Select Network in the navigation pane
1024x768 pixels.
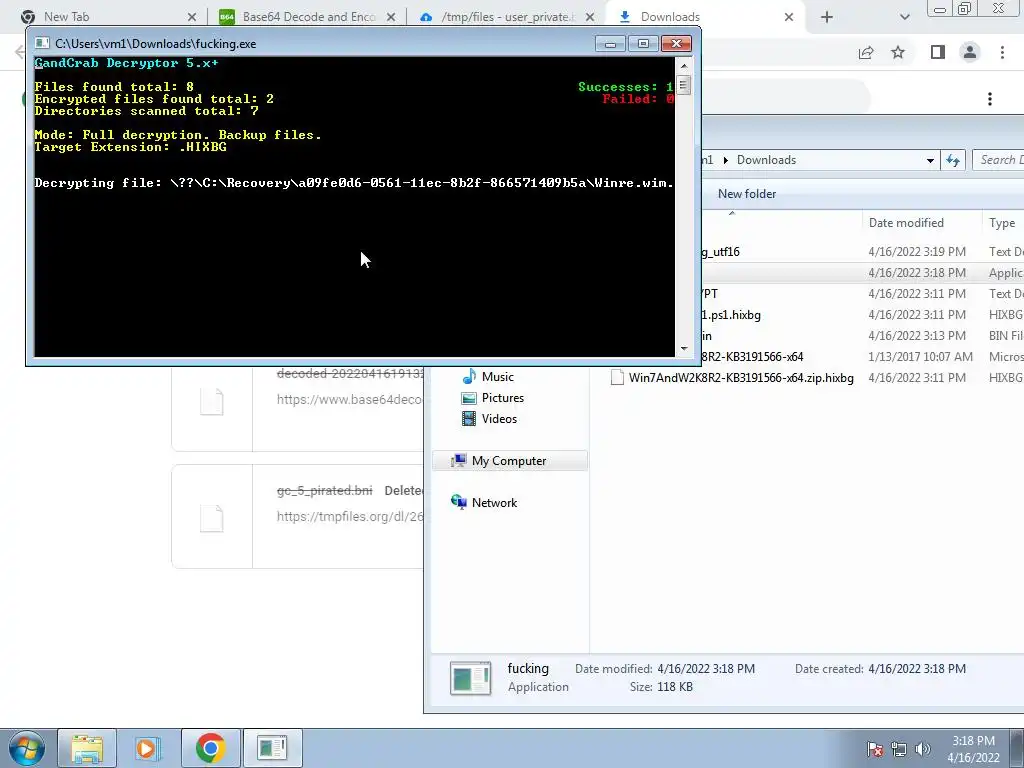pyautogui.click(x=494, y=503)
